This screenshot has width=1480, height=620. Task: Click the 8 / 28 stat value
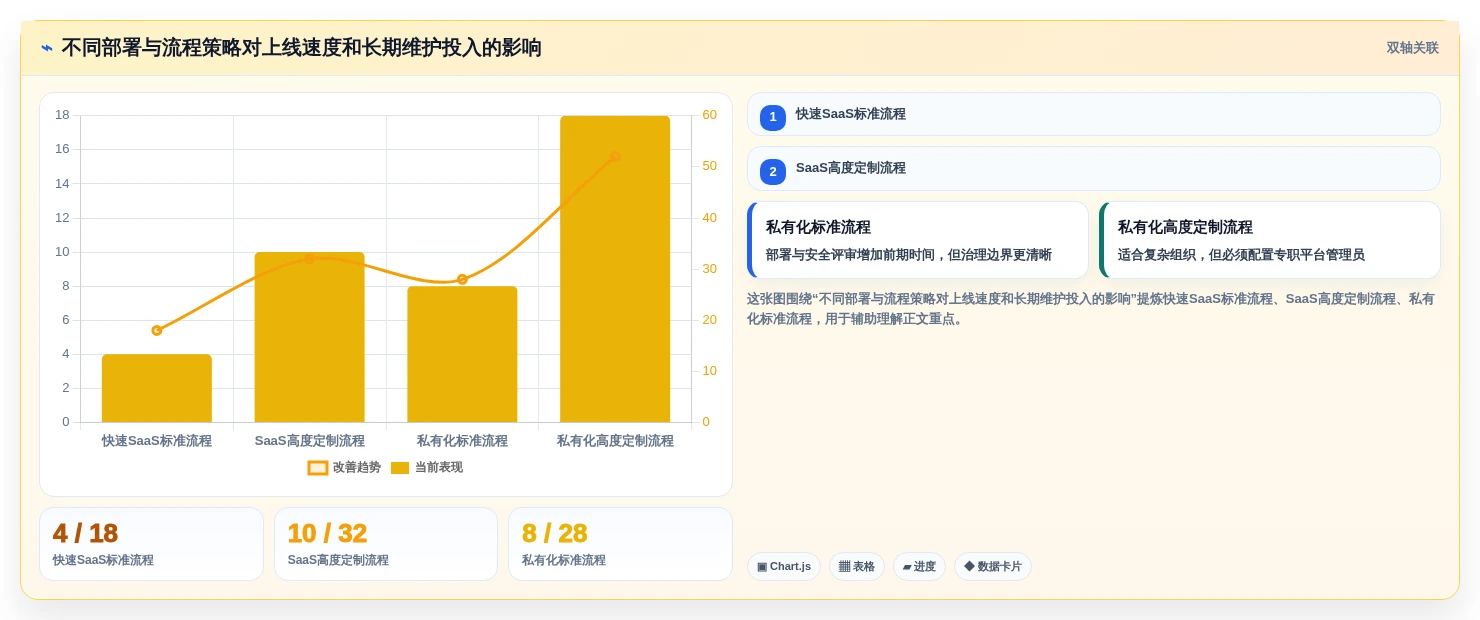coord(554,534)
